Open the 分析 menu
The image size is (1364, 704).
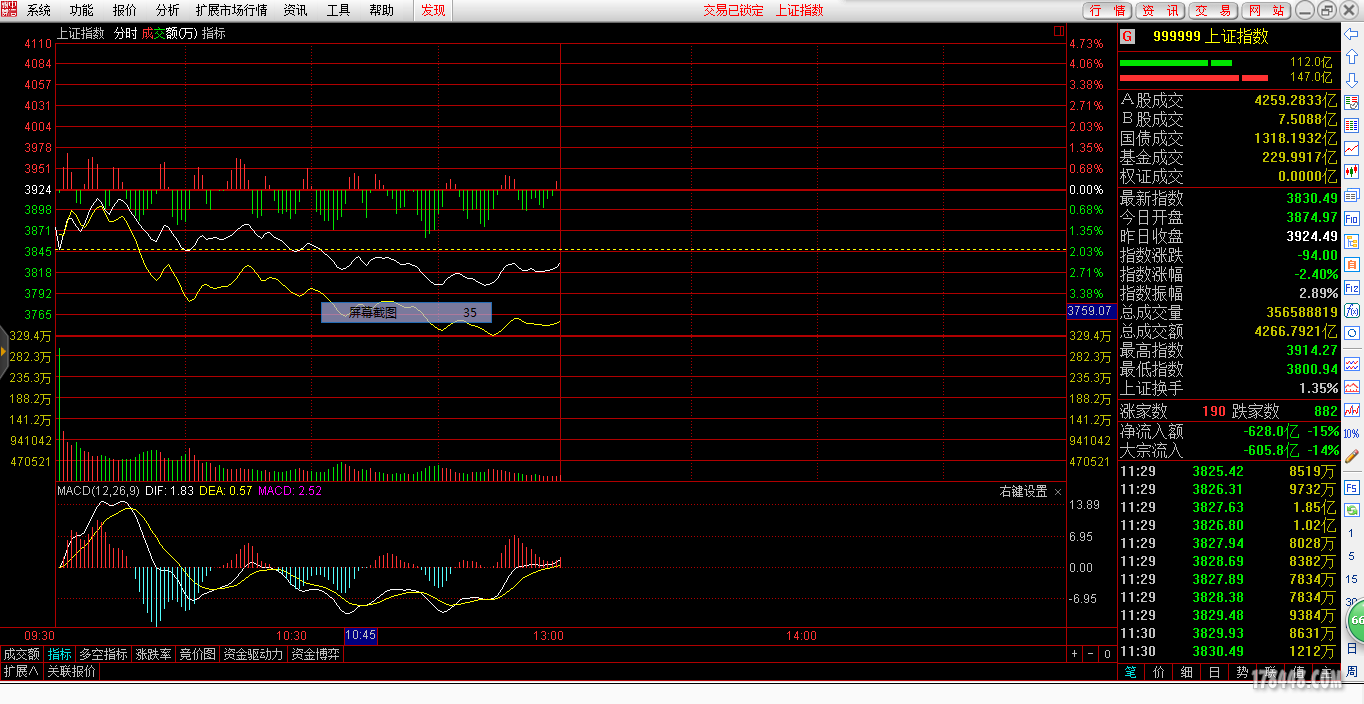[x=168, y=10]
